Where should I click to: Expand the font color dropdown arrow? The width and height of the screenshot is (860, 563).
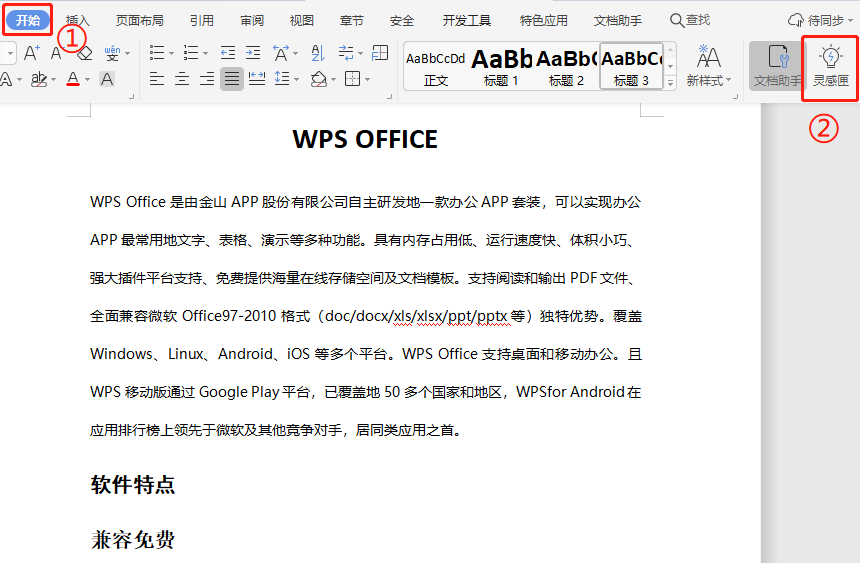pos(87,80)
